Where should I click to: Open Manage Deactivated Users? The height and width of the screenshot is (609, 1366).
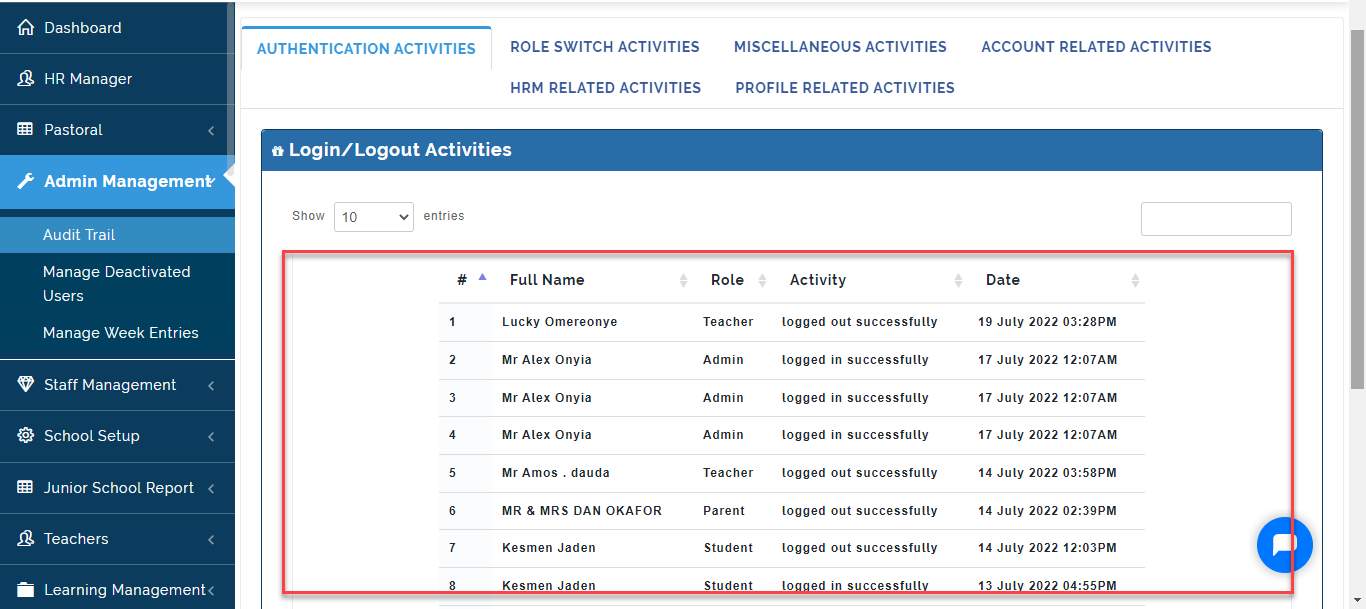(x=117, y=284)
